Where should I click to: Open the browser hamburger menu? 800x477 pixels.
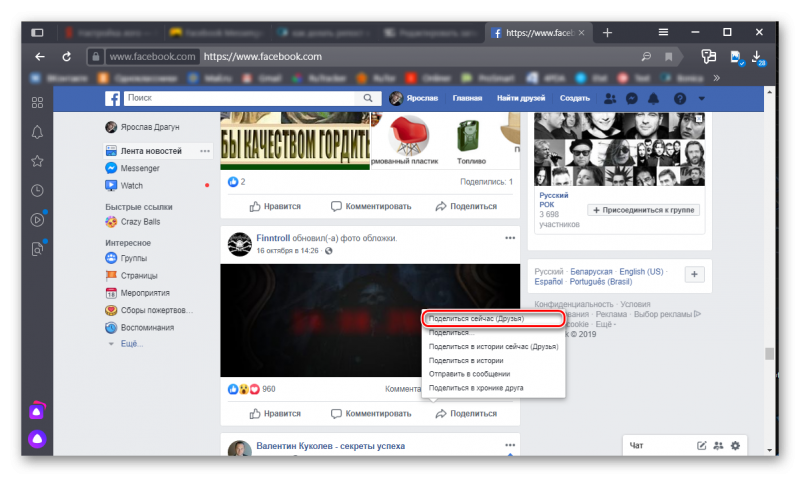(663, 32)
